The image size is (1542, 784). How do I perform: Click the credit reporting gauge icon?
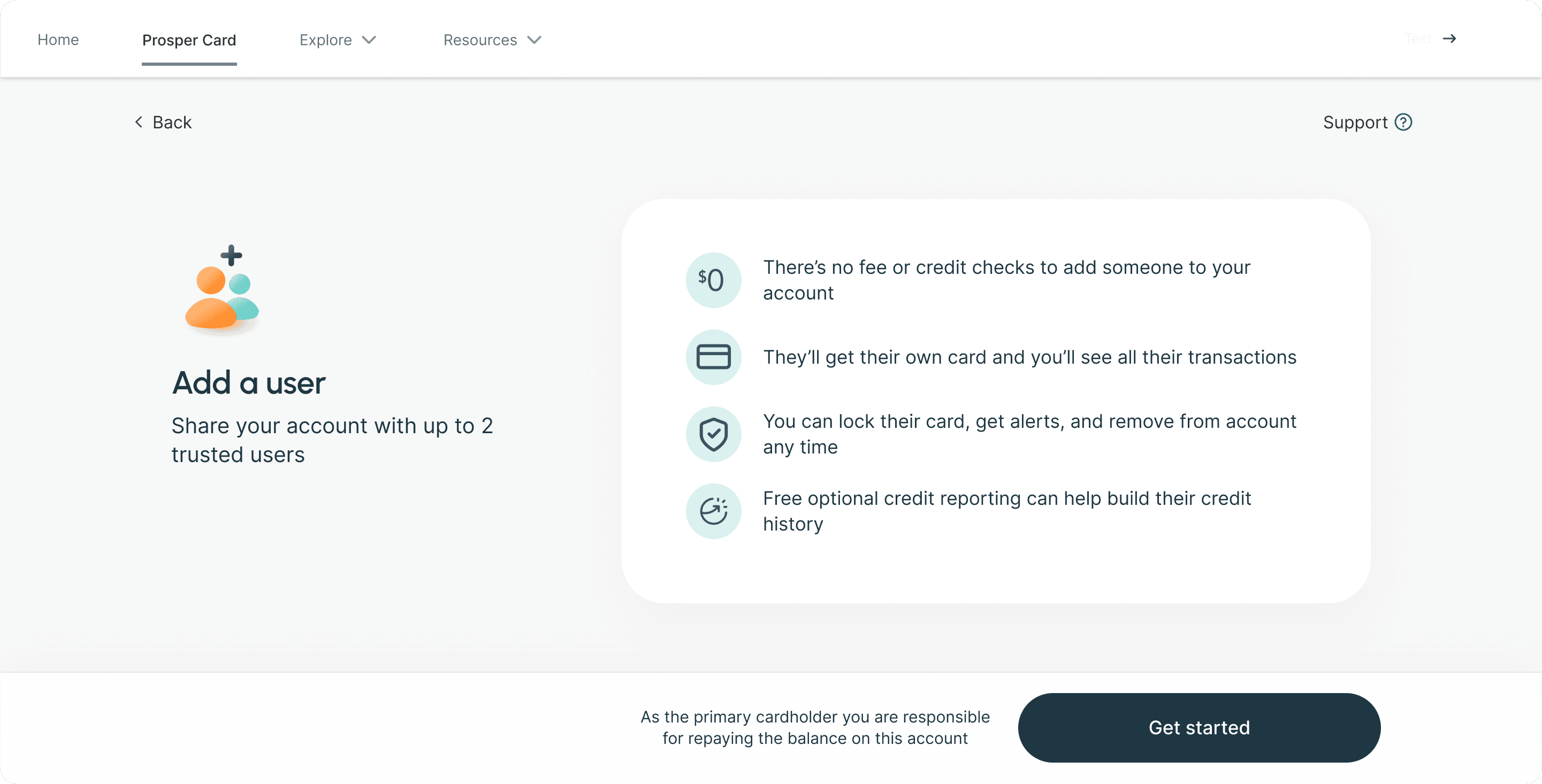click(713, 511)
